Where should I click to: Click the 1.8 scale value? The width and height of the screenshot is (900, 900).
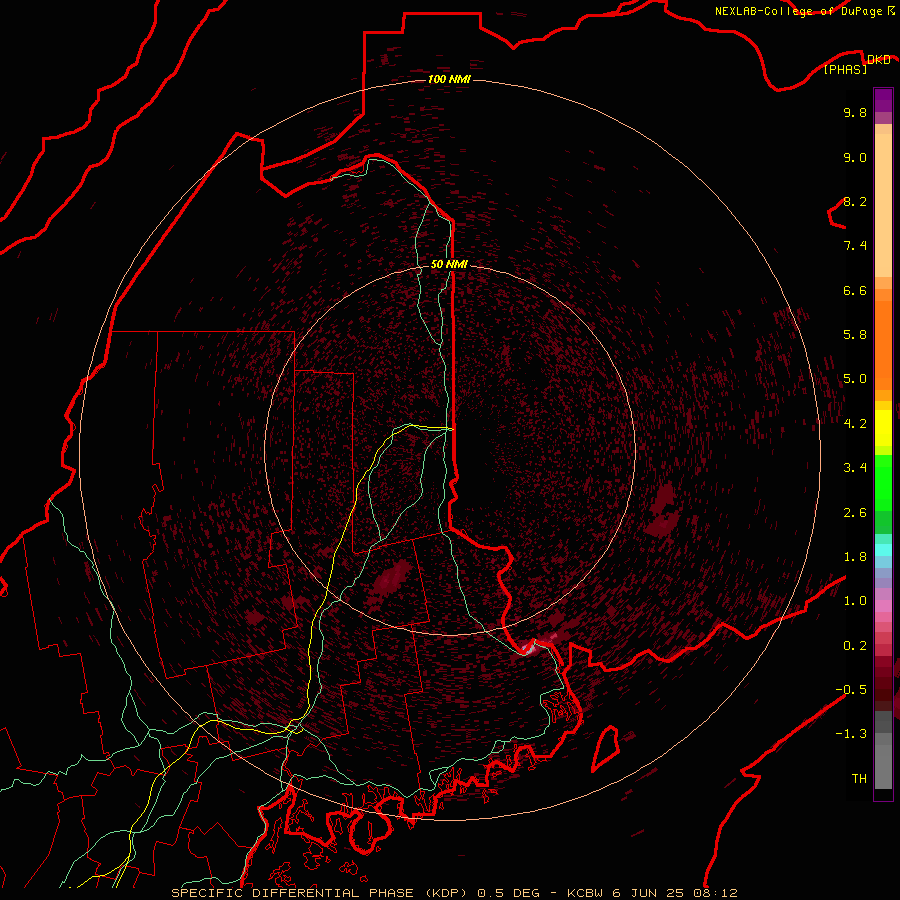[x=855, y=557]
